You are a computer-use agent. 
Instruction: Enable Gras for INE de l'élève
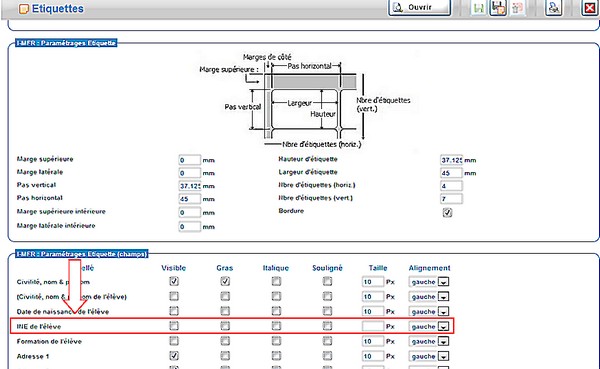click(225, 326)
